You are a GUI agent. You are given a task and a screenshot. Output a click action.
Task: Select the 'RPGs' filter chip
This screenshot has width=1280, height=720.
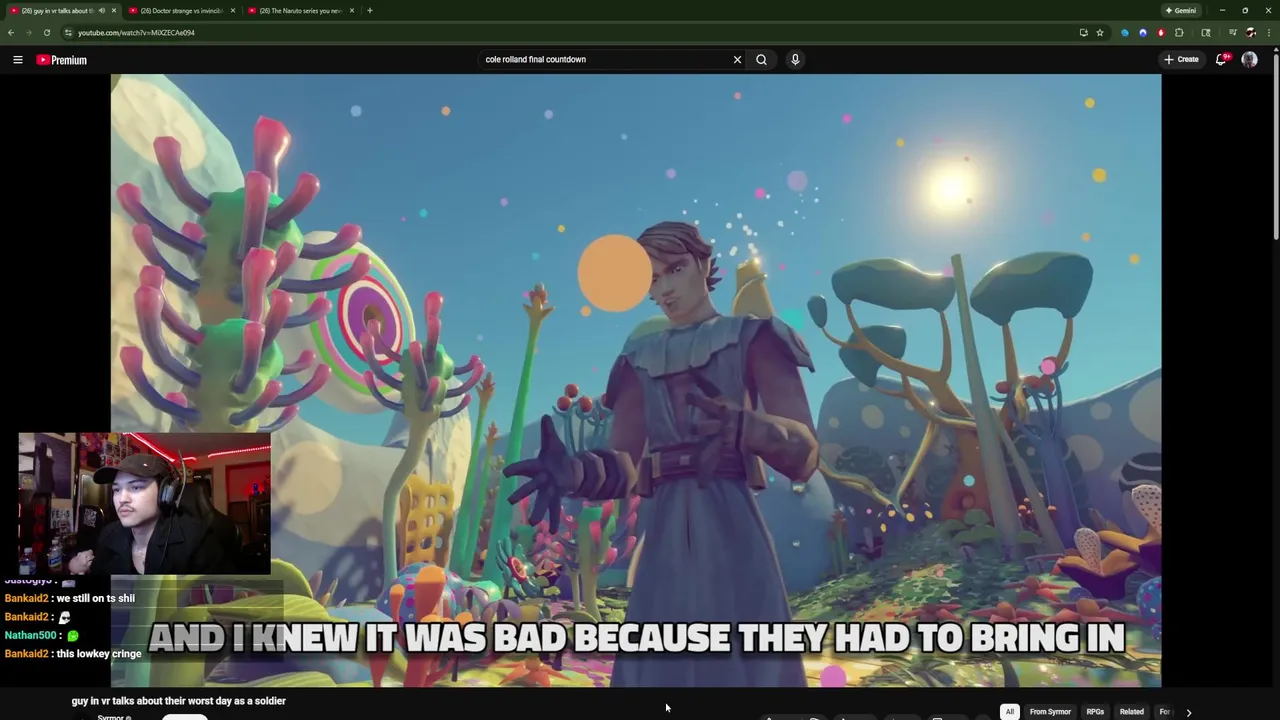1095,712
